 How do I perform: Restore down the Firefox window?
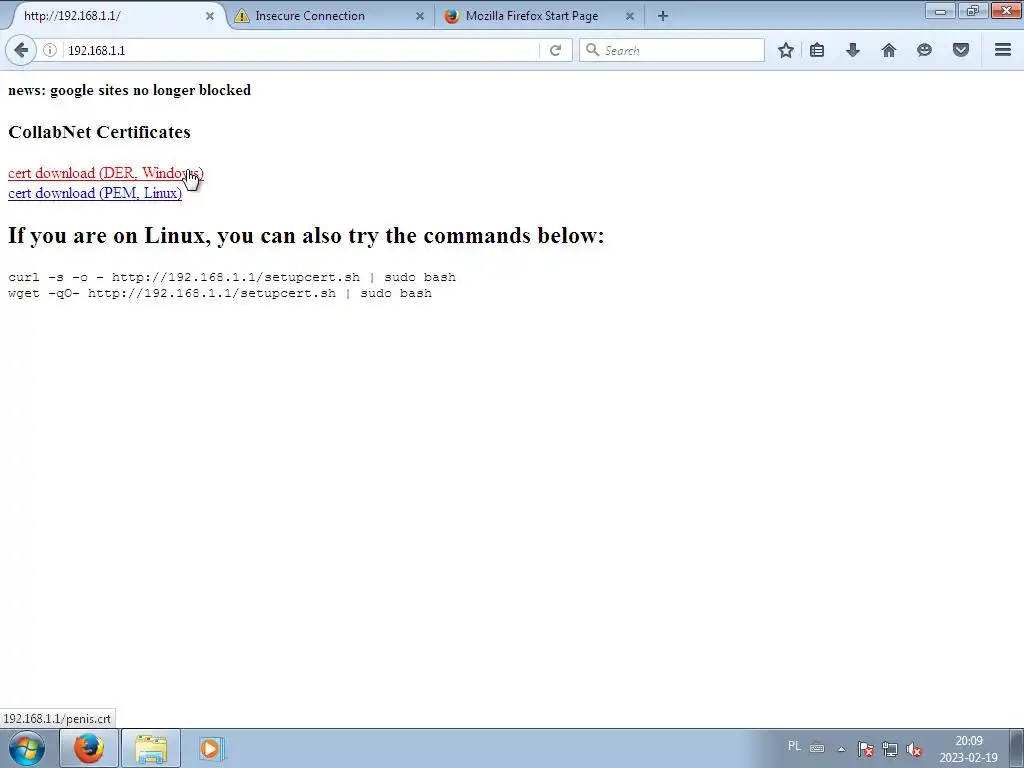(x=973, y=10)
